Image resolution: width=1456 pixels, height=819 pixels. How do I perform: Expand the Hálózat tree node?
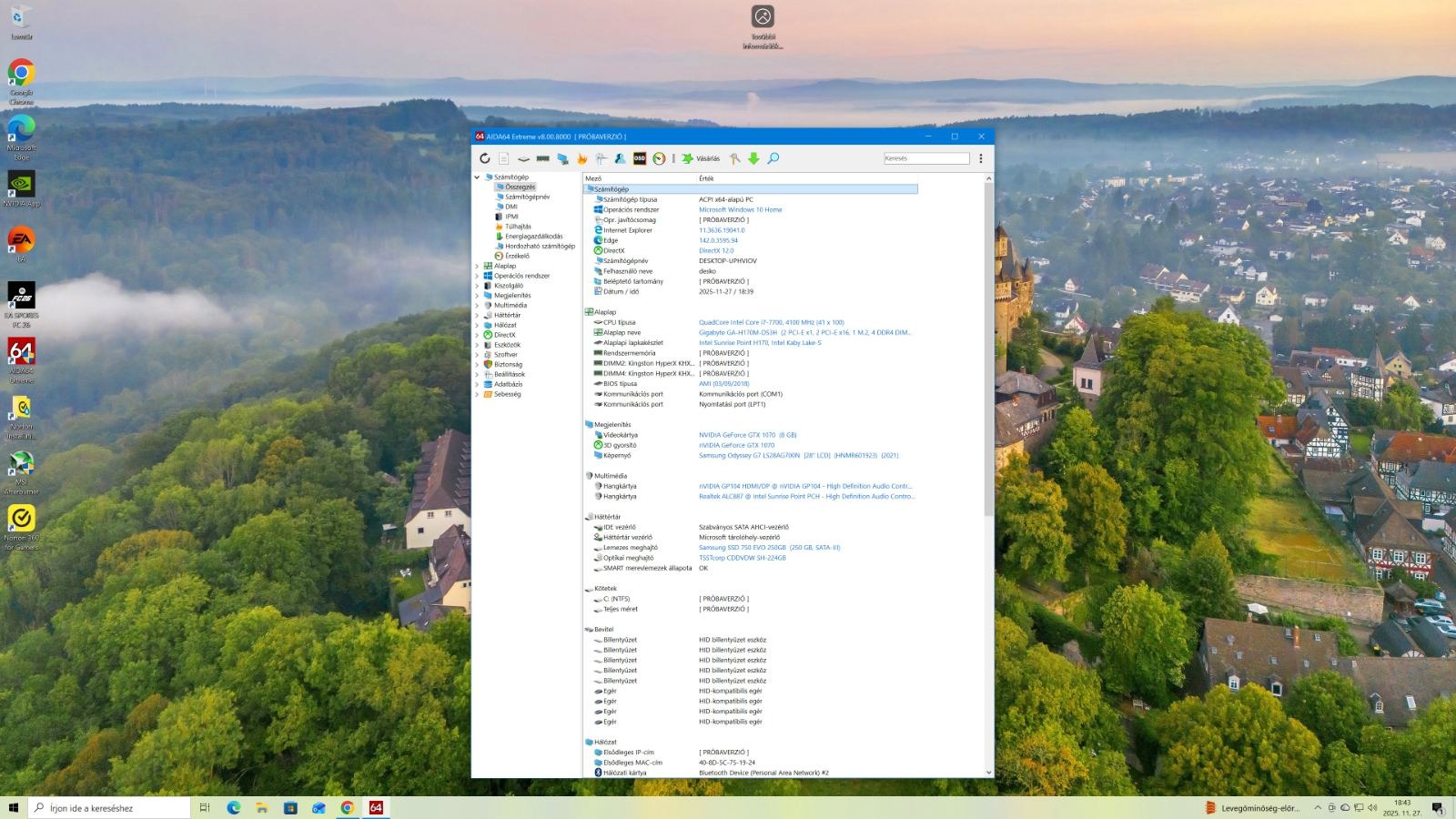(477, 325)
